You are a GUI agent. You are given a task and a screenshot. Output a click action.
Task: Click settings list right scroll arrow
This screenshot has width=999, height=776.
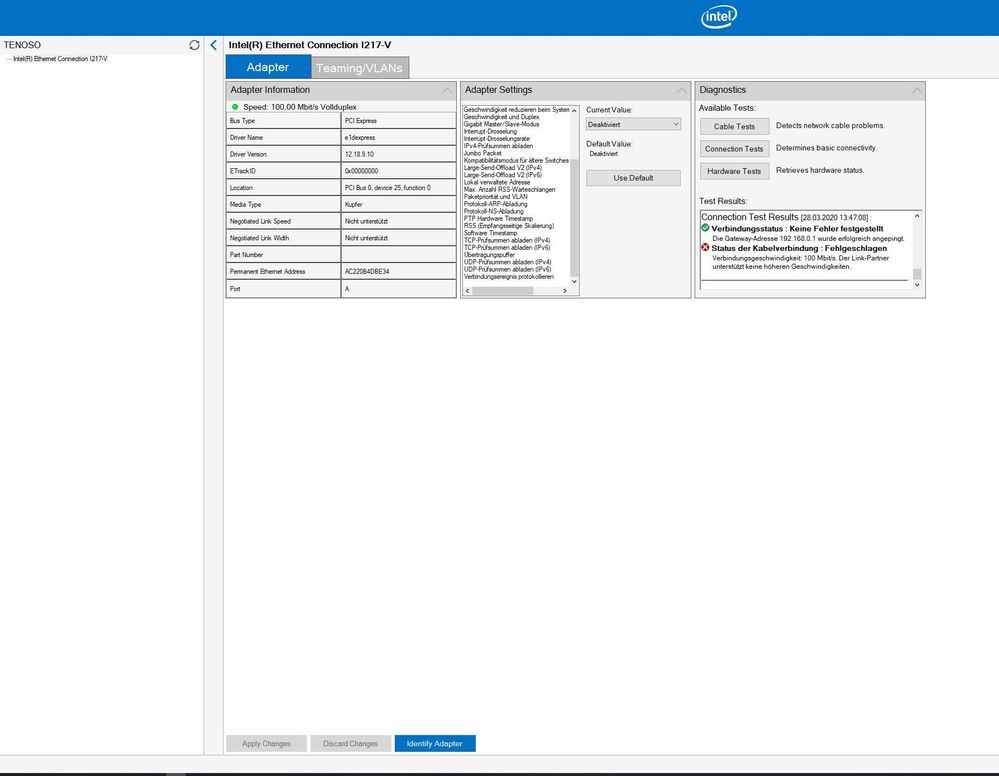[x=564, y=291]
